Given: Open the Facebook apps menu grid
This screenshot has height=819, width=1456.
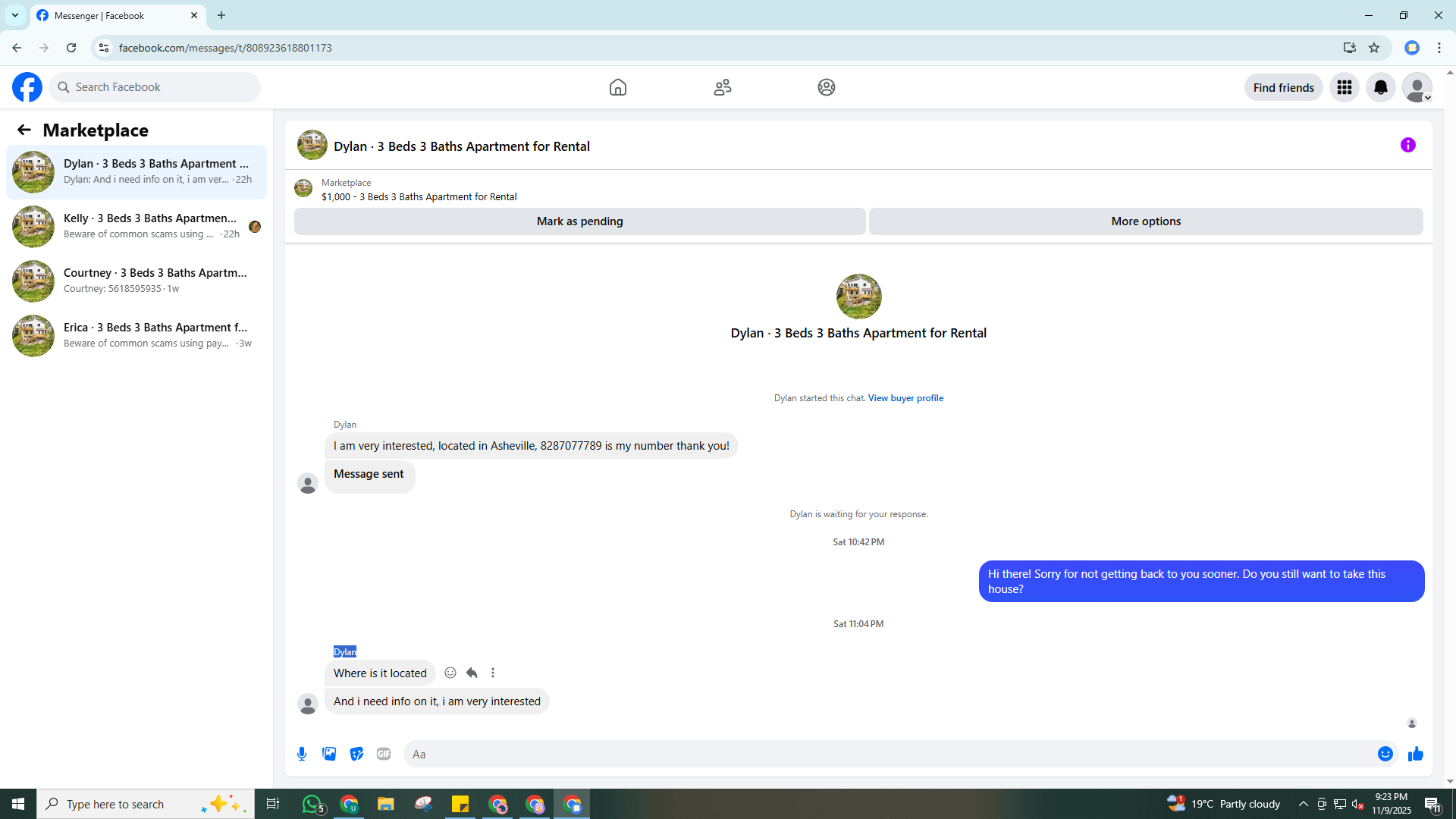Looking at the screenshot, I should (1345, 87).
